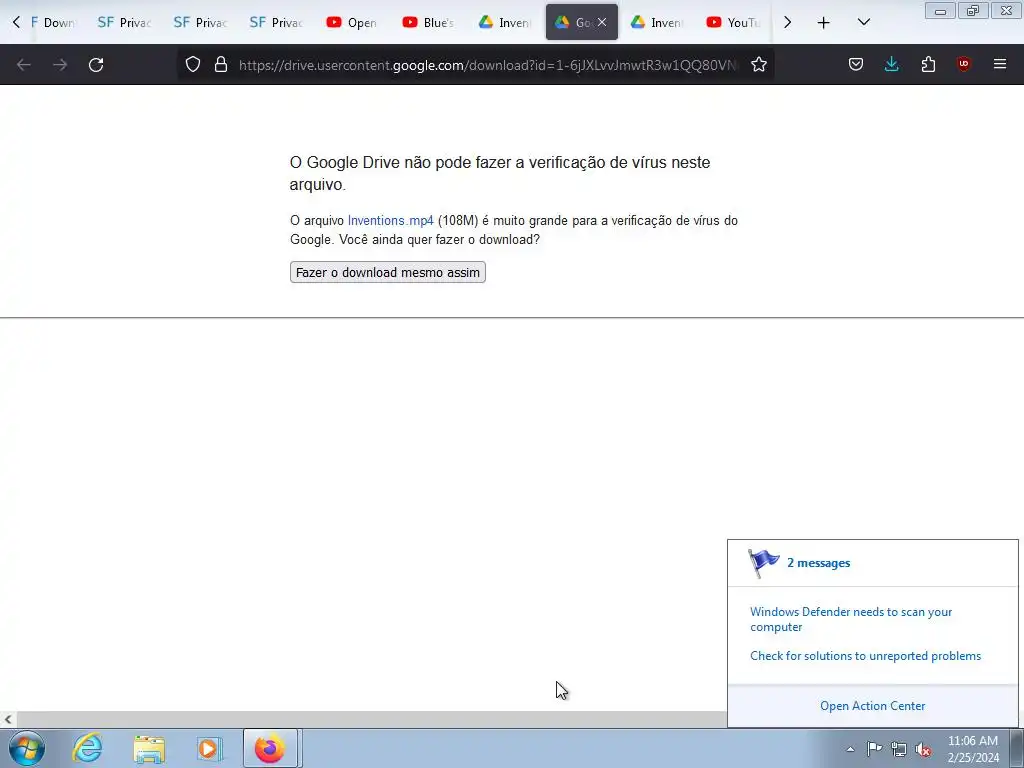The height and width of the screenshot is (768, 1024).
Task: Click the Action Center blue flag icon
Action: pyautogui.click(x=763, y=563)
